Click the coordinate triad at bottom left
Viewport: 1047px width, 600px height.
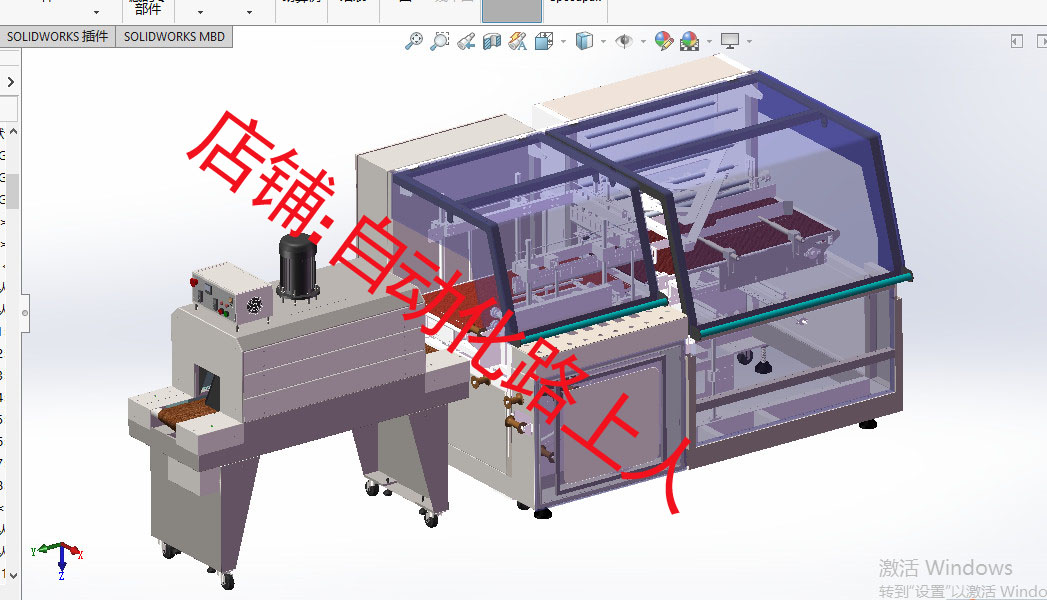pyautogui.click(x=59, y=558)
